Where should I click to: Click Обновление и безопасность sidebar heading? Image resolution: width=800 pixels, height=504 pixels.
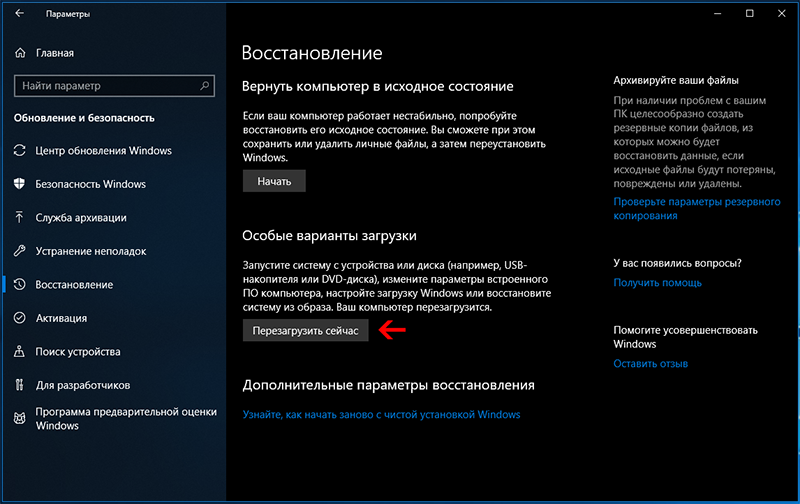pyautogui.click(x=84, y=118)
